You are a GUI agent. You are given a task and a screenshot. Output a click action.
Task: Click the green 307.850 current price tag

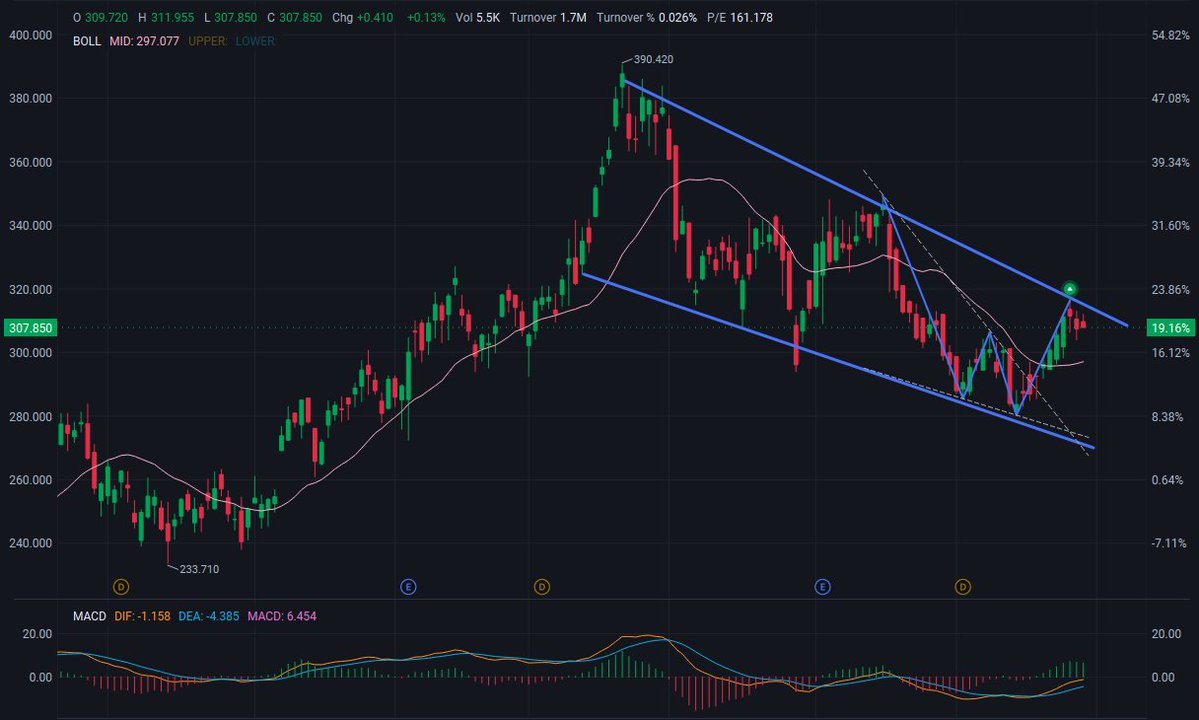click(30, 328)
